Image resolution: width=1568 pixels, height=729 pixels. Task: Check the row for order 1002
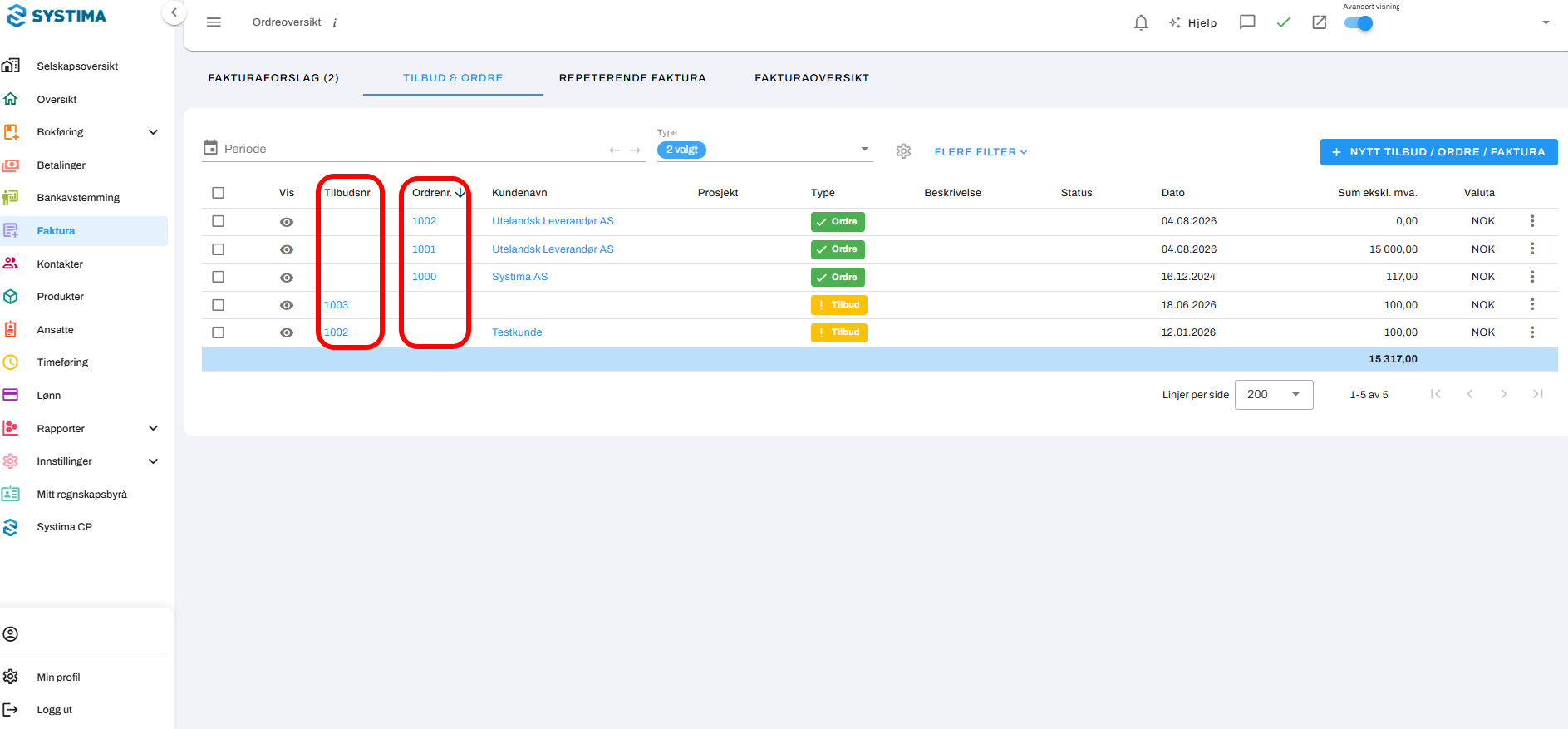[219, 221]
